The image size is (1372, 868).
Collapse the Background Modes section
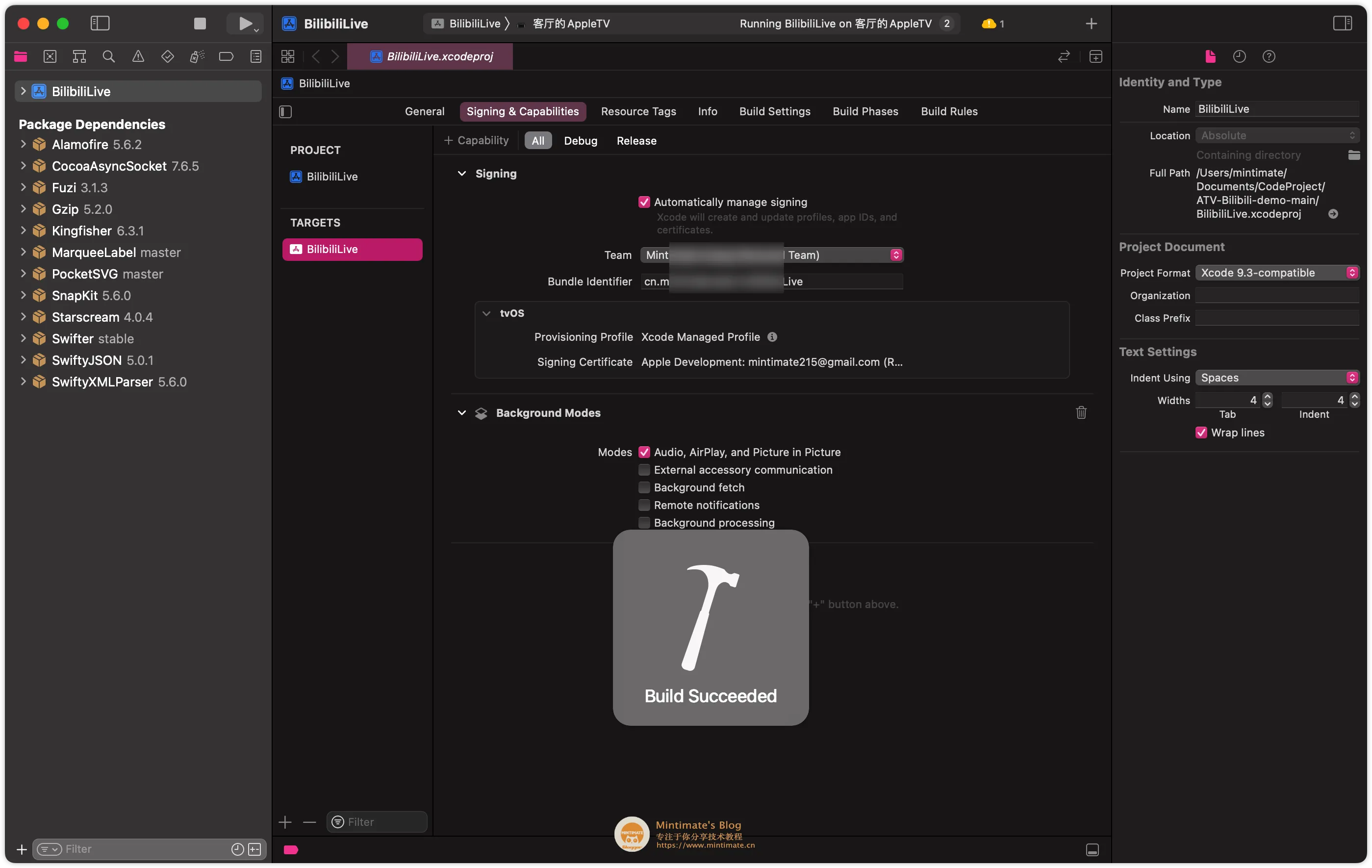(461, 412)
